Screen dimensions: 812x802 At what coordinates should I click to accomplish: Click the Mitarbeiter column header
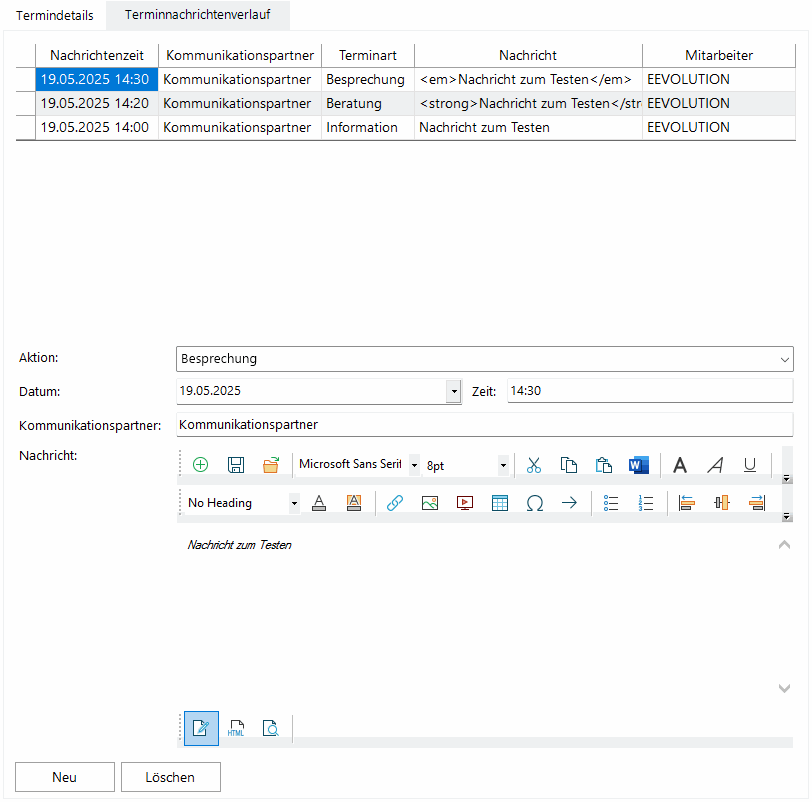click(719, 55)
